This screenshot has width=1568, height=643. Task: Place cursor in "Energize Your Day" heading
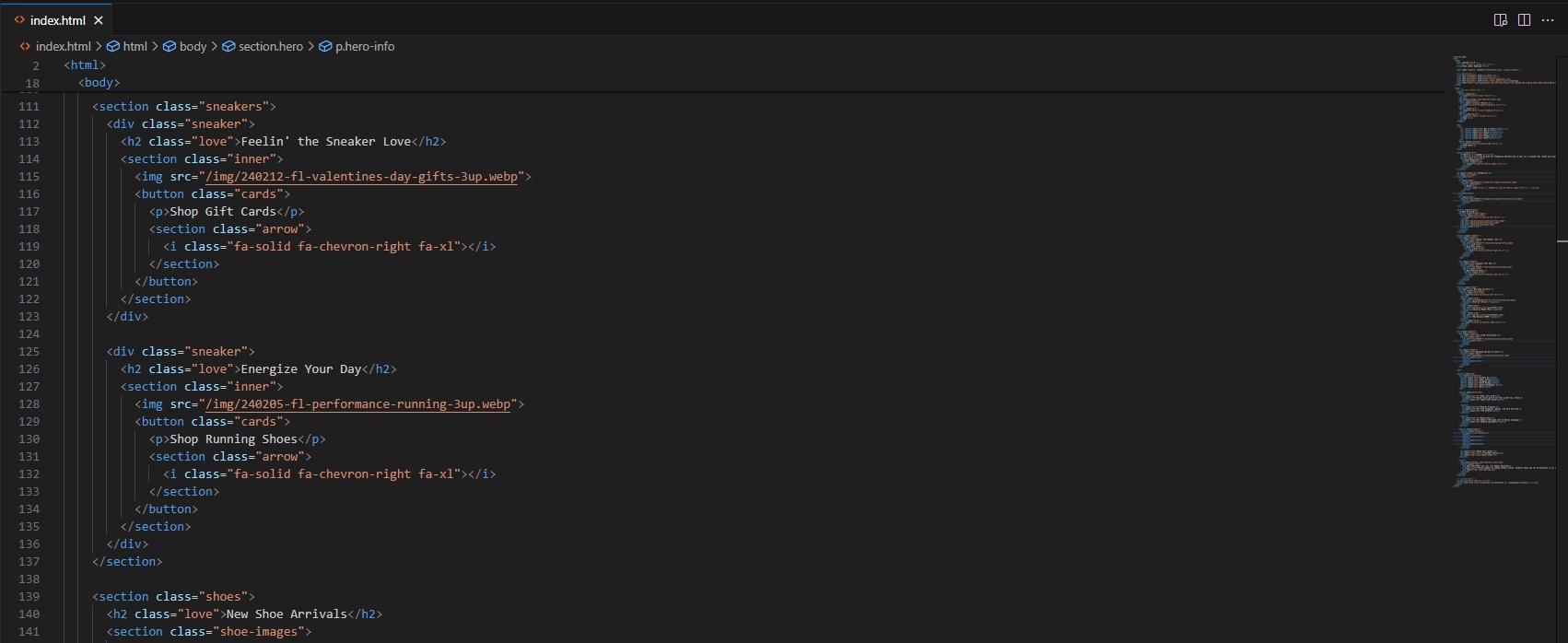[x=301, y=369]
